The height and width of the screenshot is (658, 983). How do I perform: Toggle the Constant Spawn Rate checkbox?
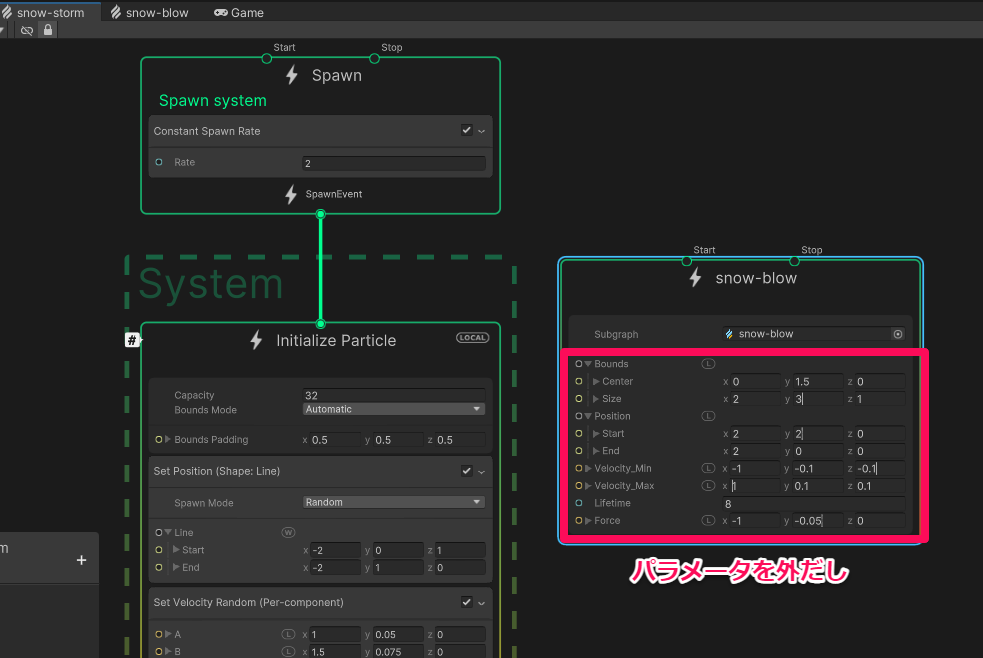(x=466, y=130)
